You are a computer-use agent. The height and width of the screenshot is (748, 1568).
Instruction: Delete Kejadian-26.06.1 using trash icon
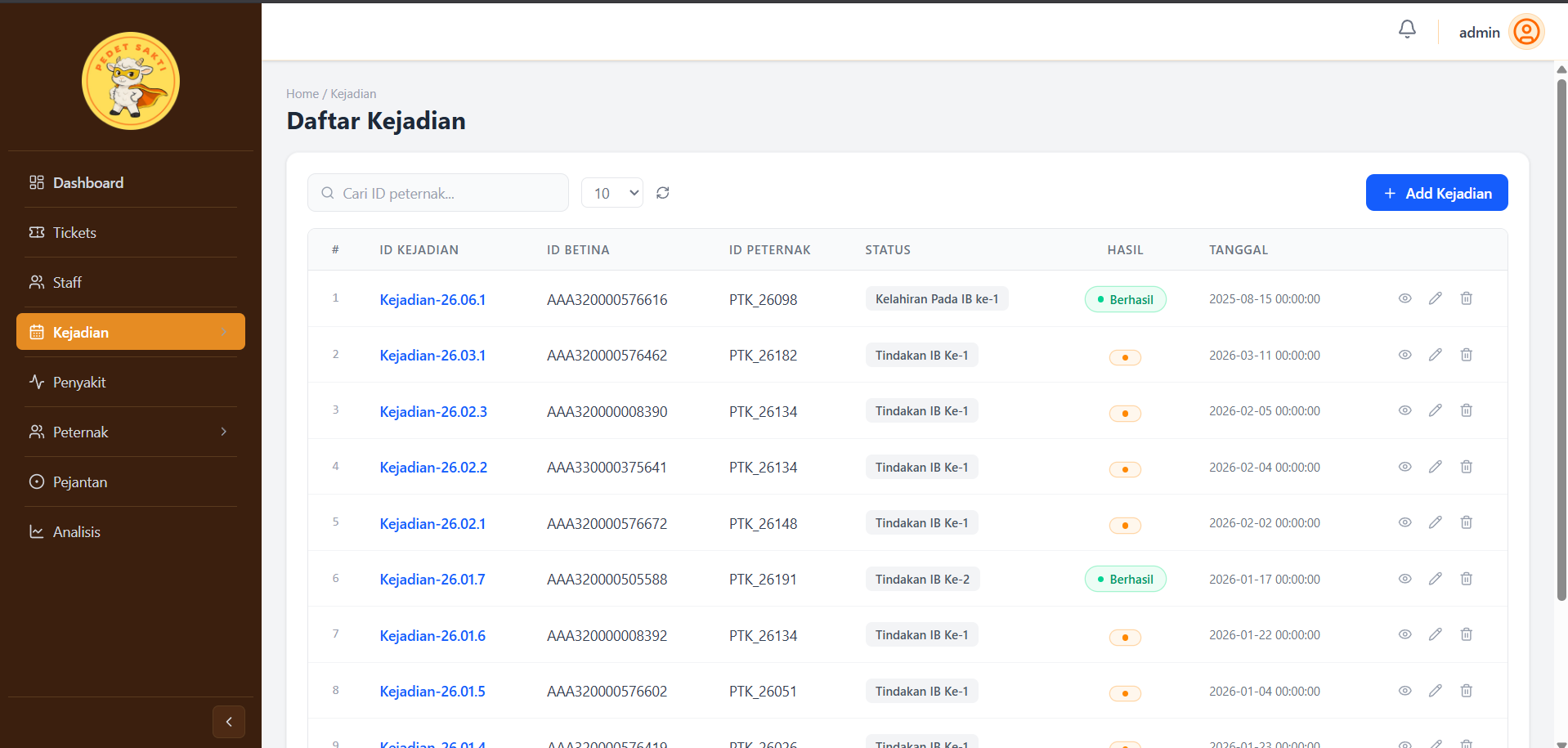[x=1467, y=298]
